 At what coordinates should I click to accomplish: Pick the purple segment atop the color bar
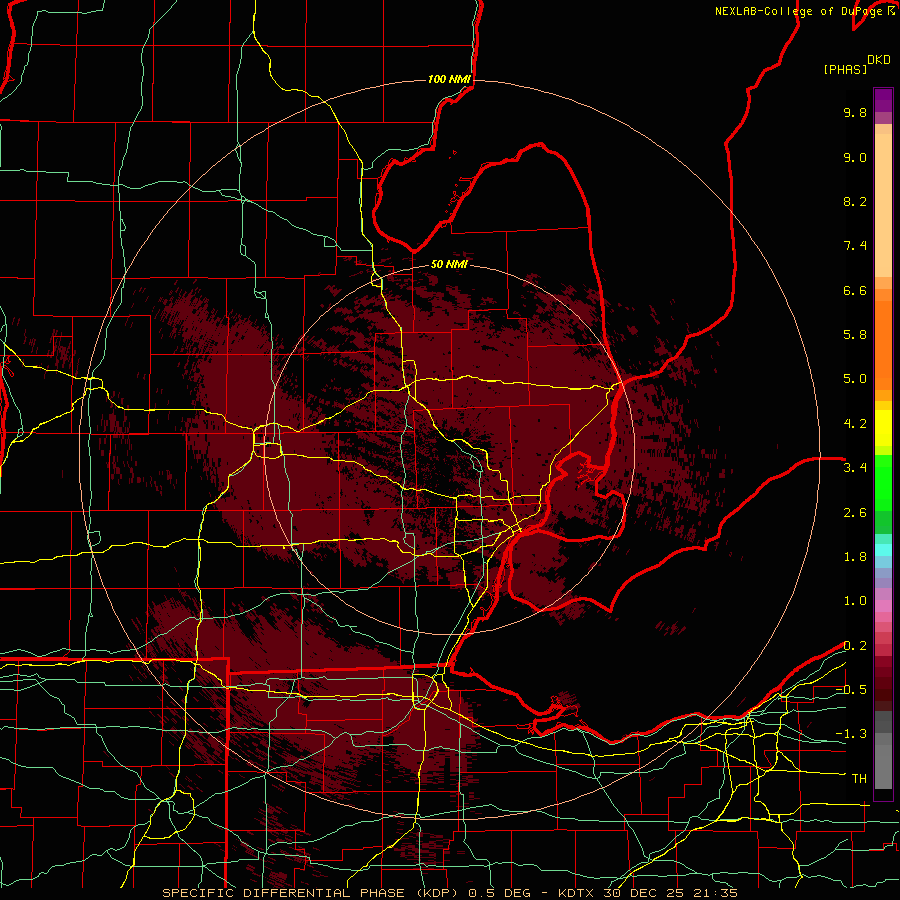coord(883,100)
